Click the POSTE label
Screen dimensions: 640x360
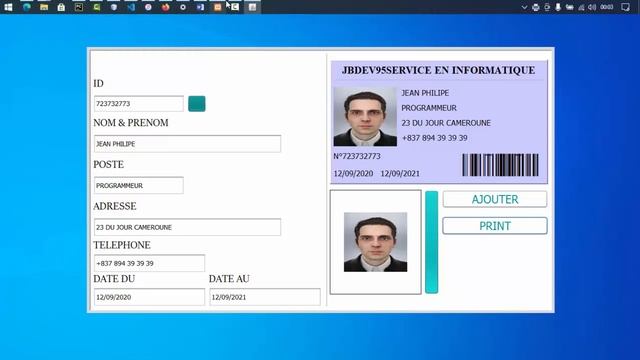[x=109, y=164]
